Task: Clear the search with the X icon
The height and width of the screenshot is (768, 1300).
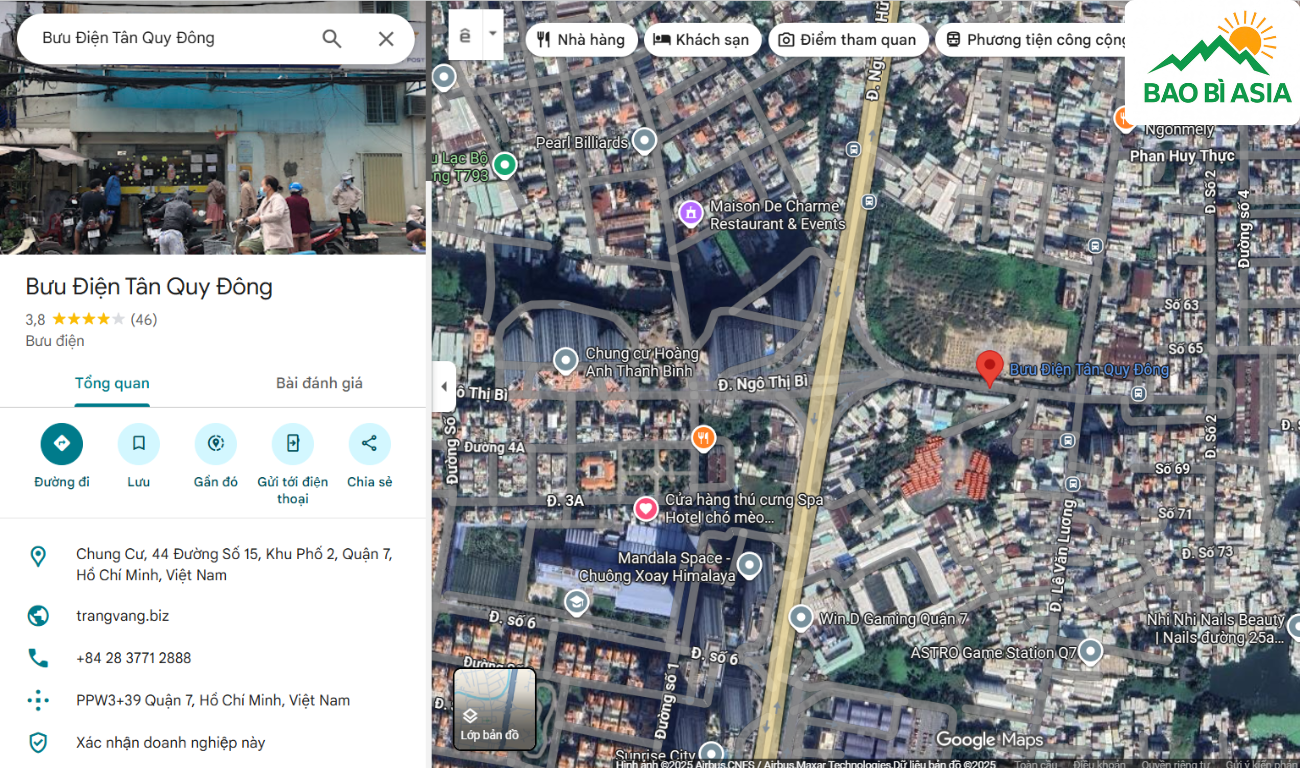Action: (x=386, y=39)
